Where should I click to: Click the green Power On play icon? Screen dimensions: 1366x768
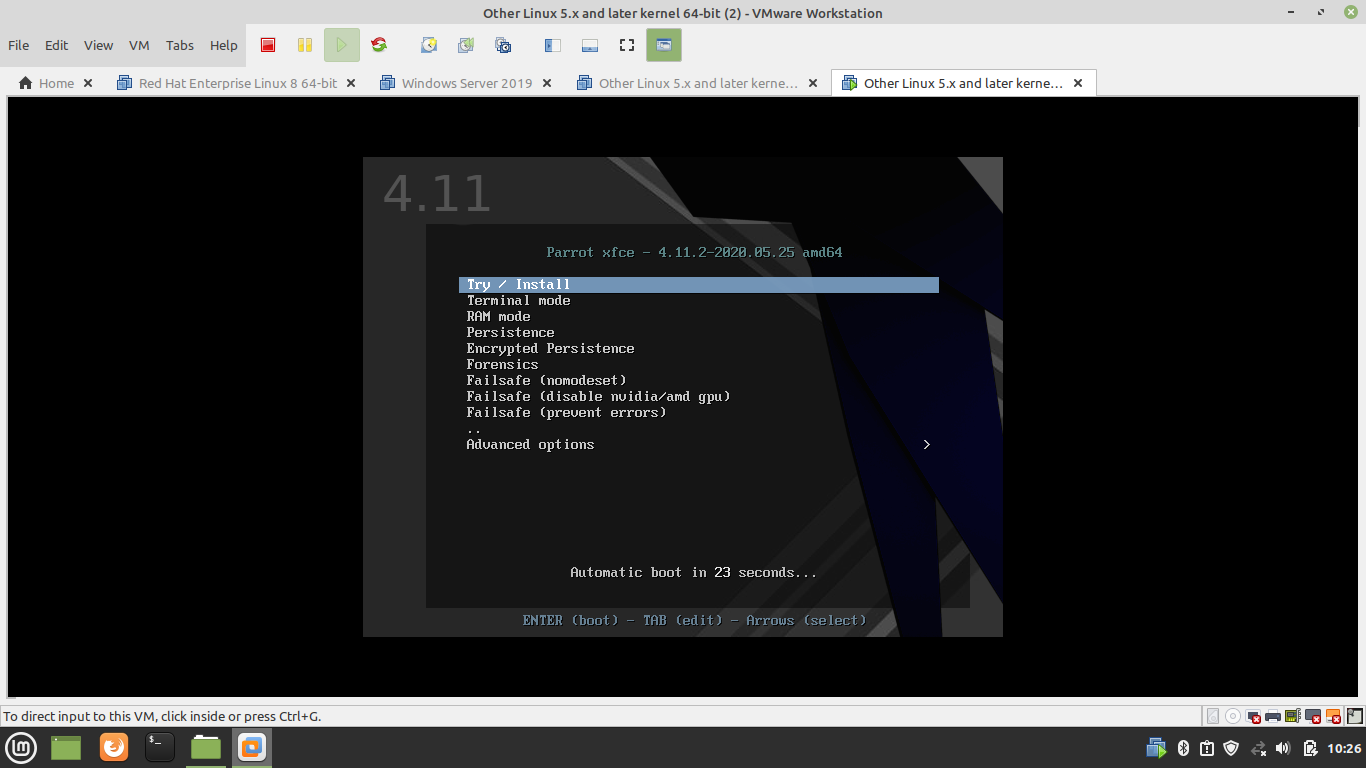tap(342, 45)
